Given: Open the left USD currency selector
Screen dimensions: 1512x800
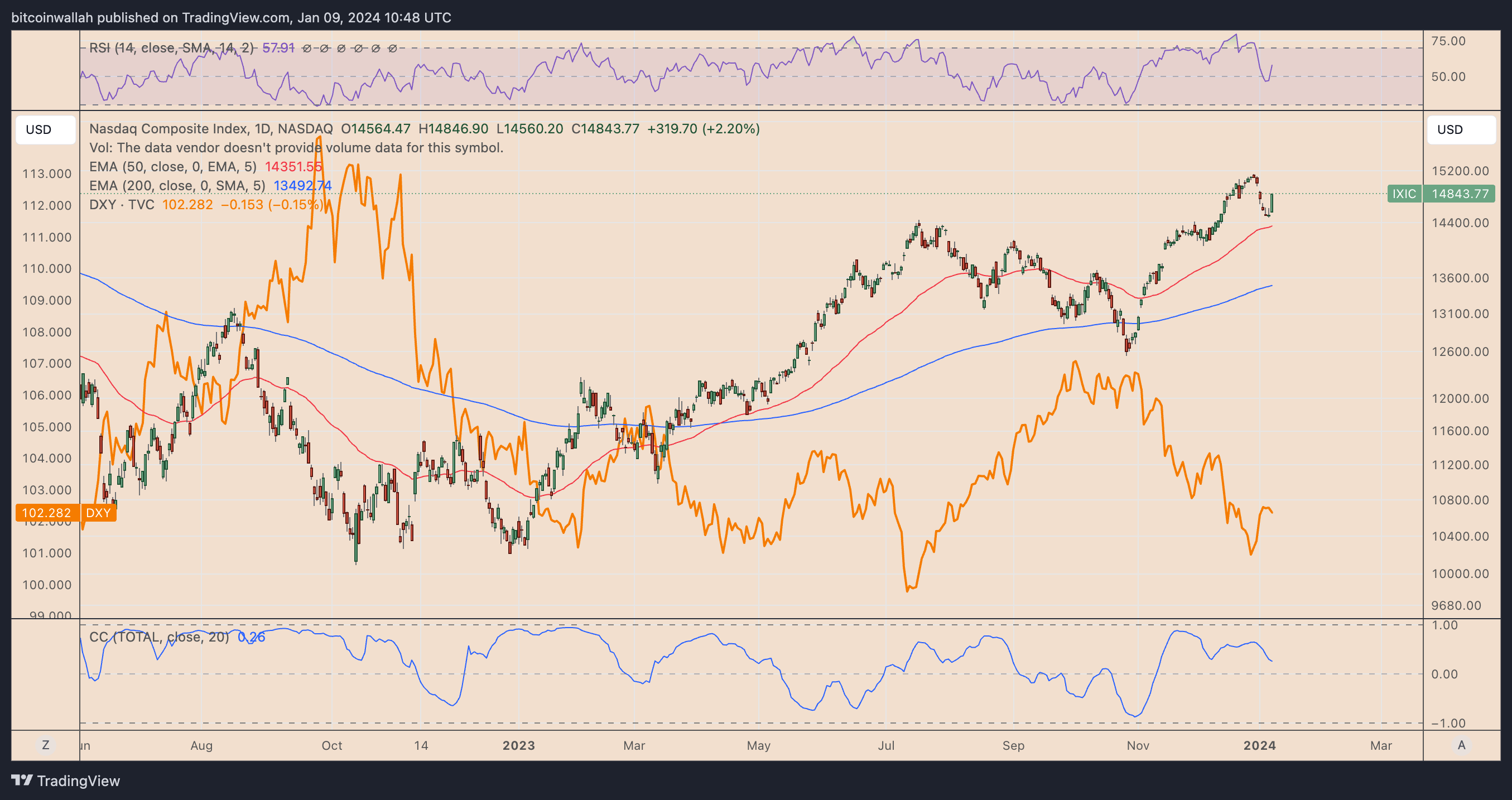Looking at the screenshot, I should pyautogui.click(x=45, y=130).
